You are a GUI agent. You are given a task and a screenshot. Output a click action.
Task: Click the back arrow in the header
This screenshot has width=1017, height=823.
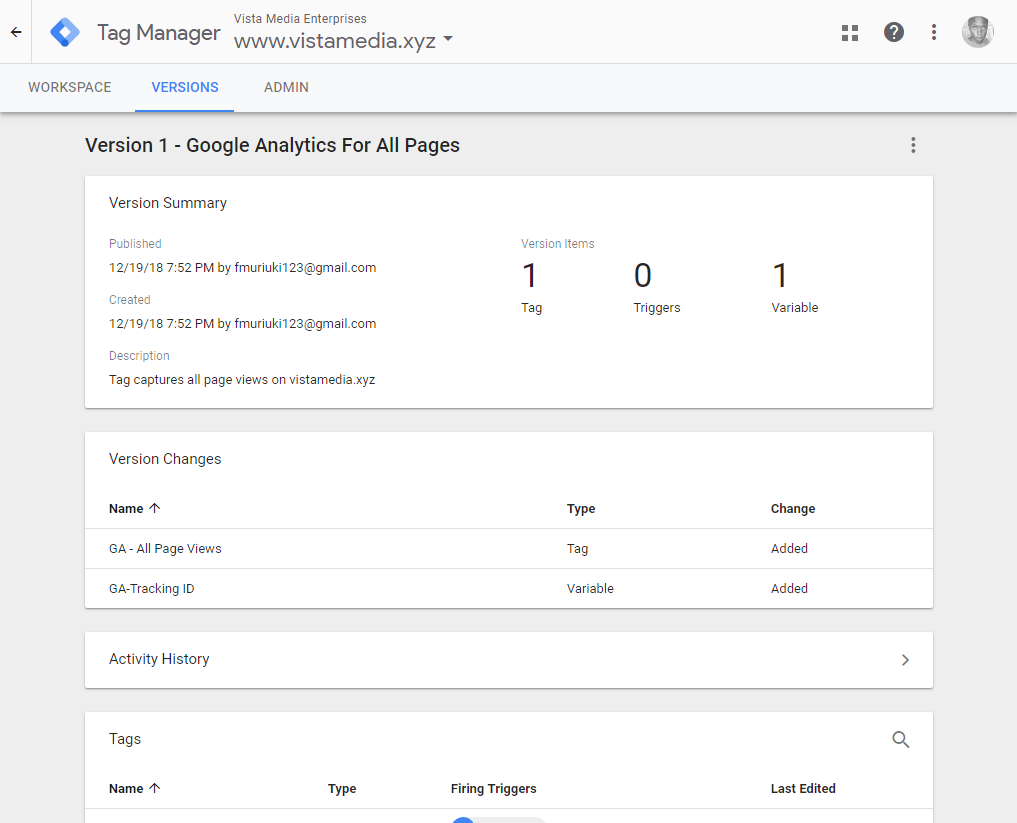pyautogui.click(x=16, y=32)
